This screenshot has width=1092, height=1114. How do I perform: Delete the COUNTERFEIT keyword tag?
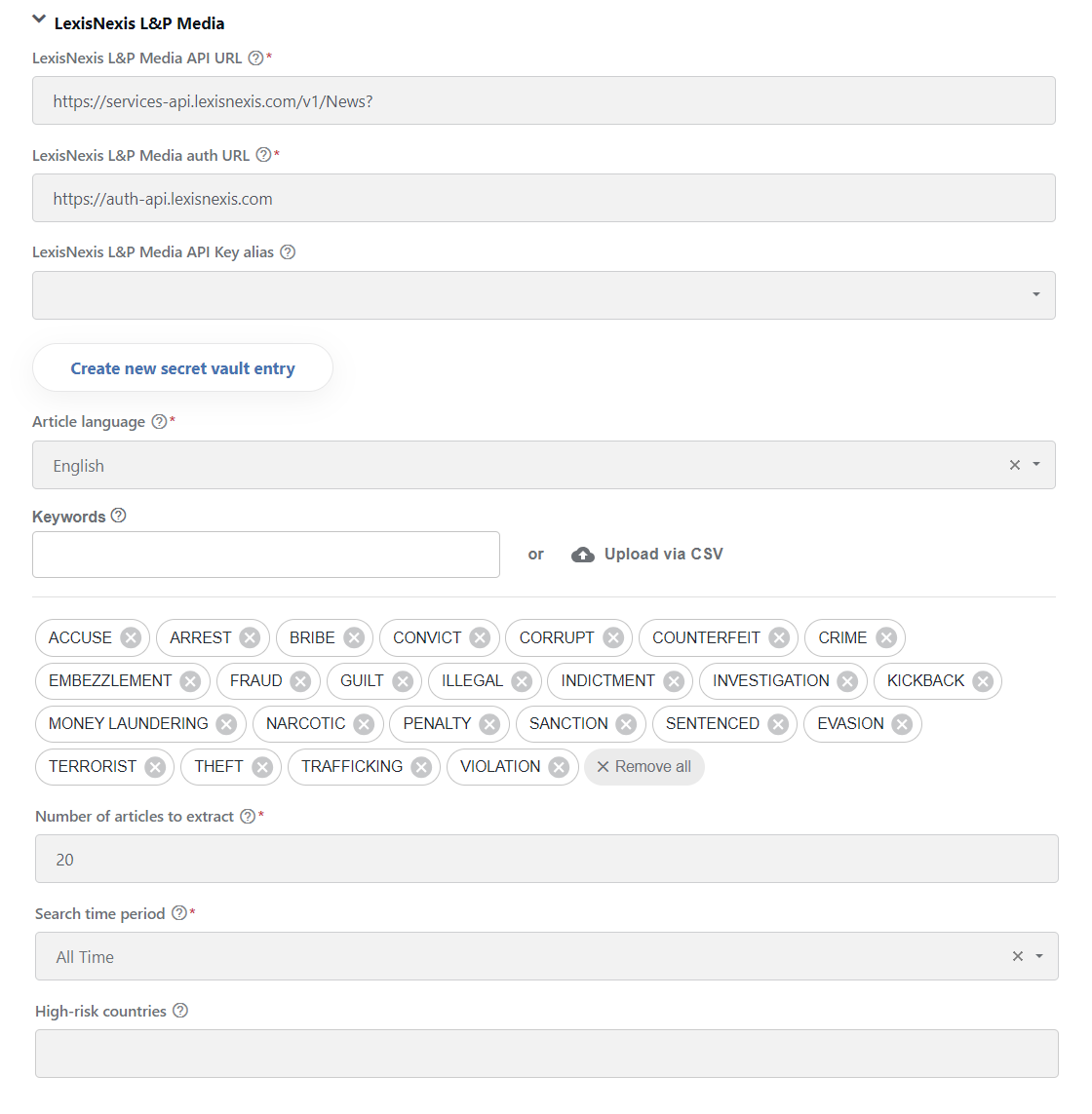[x=779, y=638]
